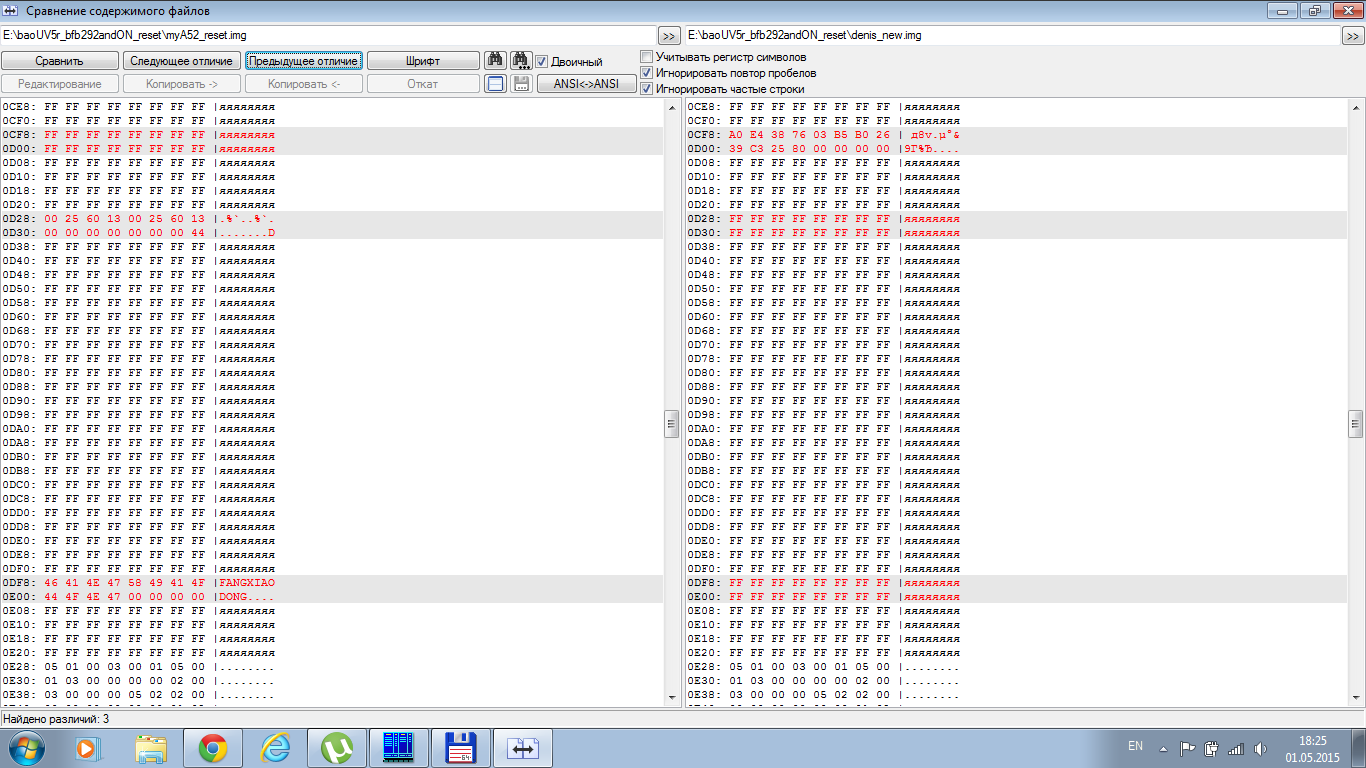This screenshot has height=768, width=1366.
Task: Click the binoculars Find icon
Action: point(495,61)
